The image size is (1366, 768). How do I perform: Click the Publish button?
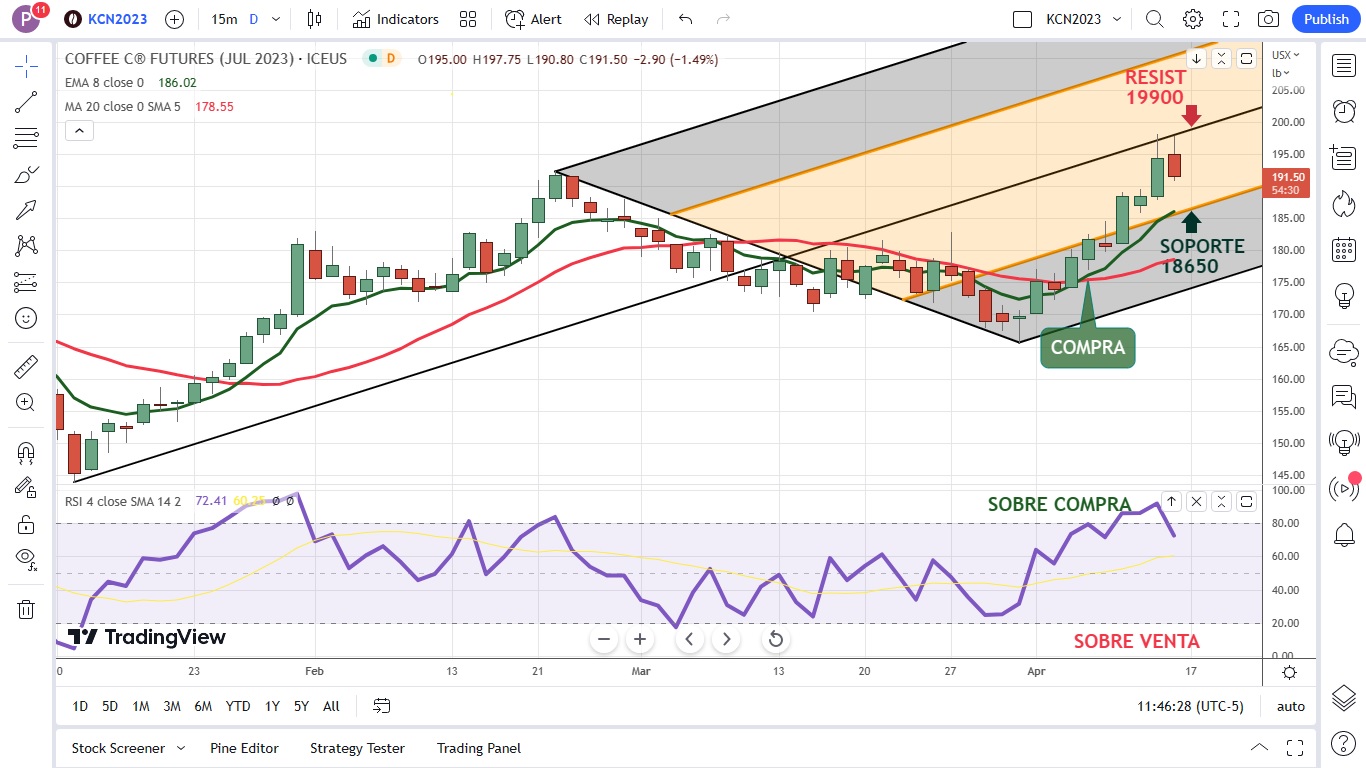point(1326,19)
